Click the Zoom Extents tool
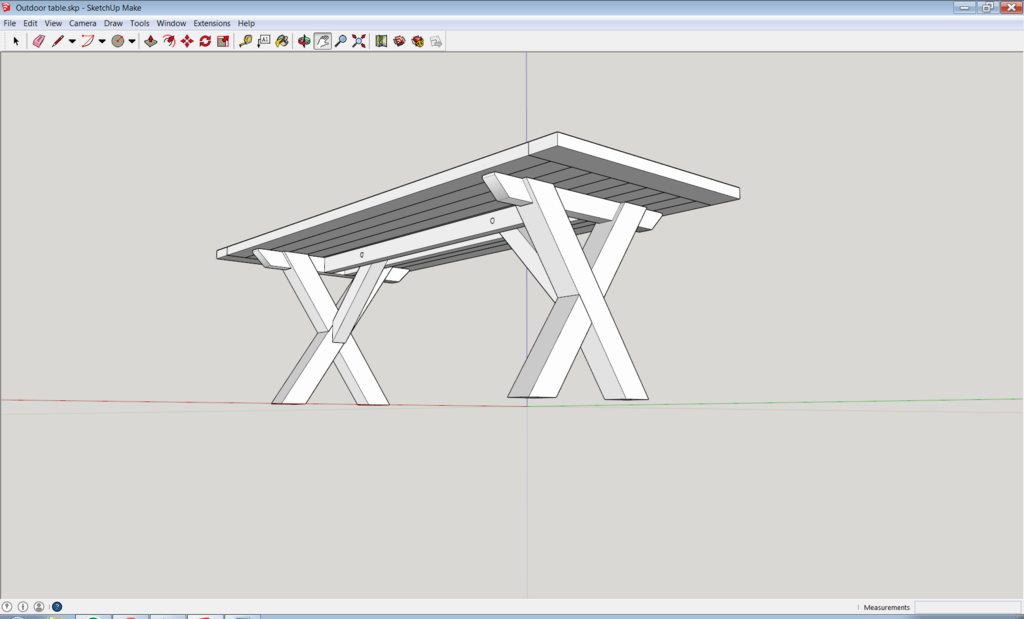The height and width of the screenshot is (619, 1024). pyautogui.click(x=359, y=41)
